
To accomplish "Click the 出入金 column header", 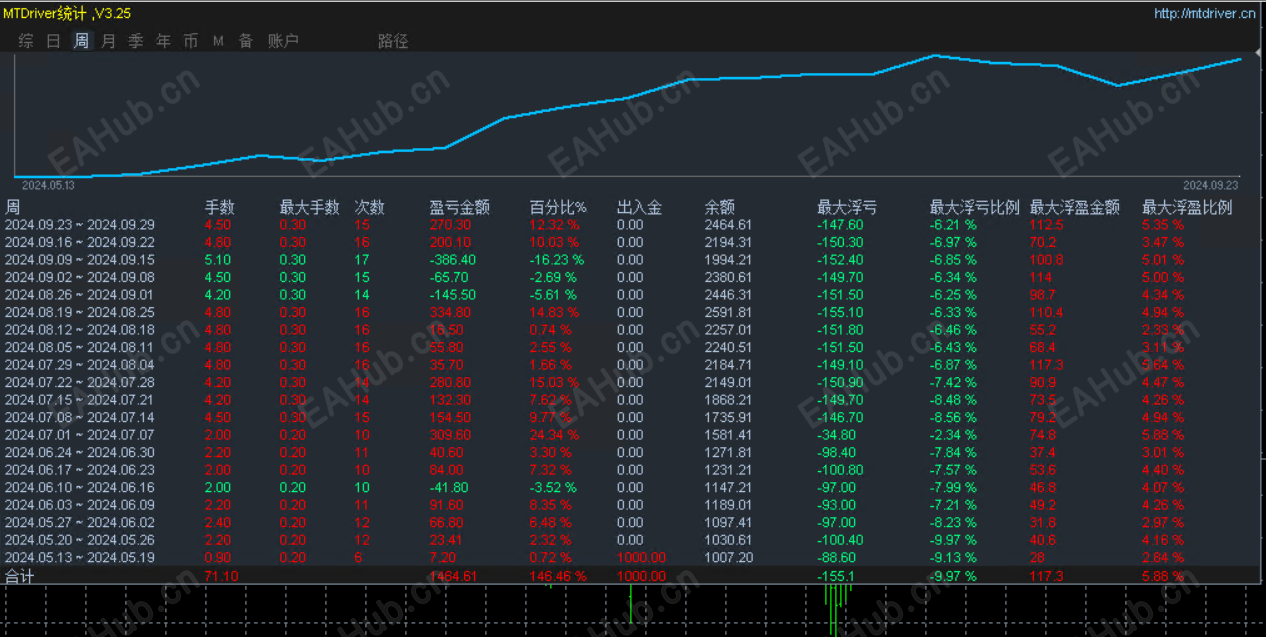I will 640,207.
